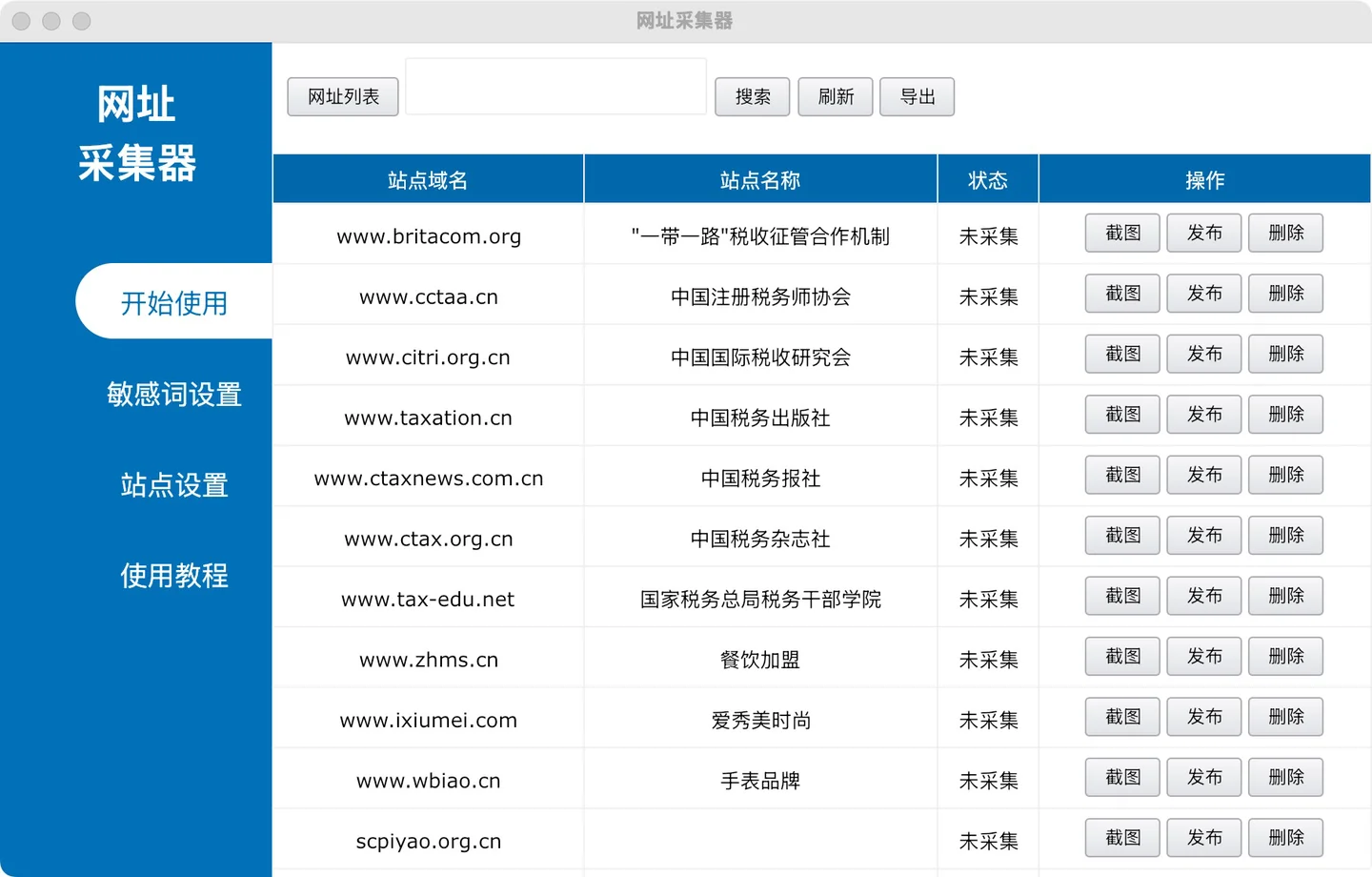This screenshot has width=1372, height=877.
Task: Select the www.wbiao.cn domain cell
Action: click(429, 781)
